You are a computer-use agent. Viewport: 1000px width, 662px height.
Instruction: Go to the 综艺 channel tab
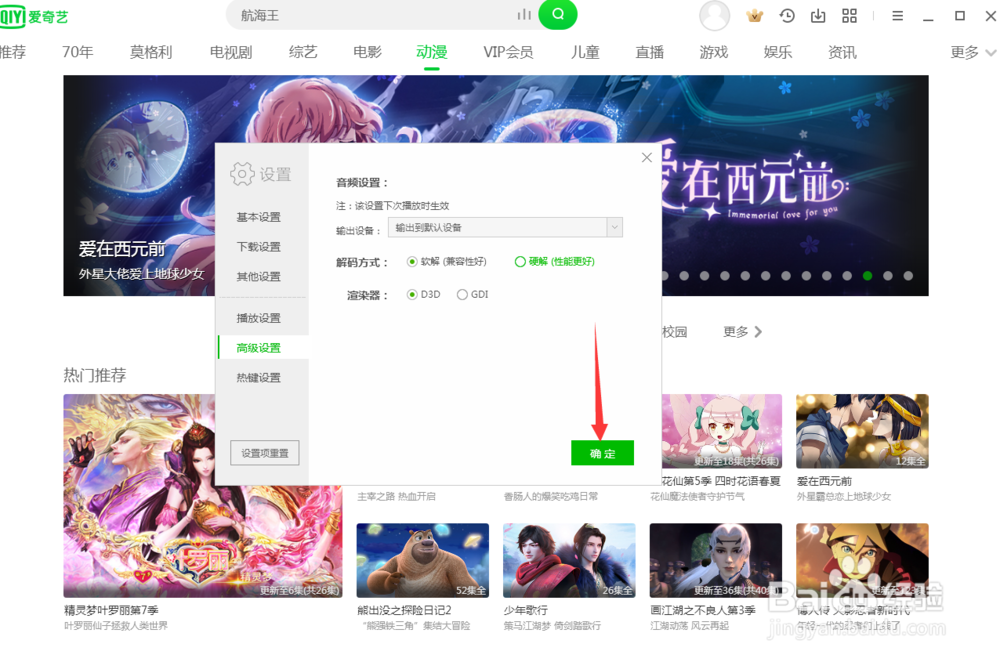pos(302,52)
